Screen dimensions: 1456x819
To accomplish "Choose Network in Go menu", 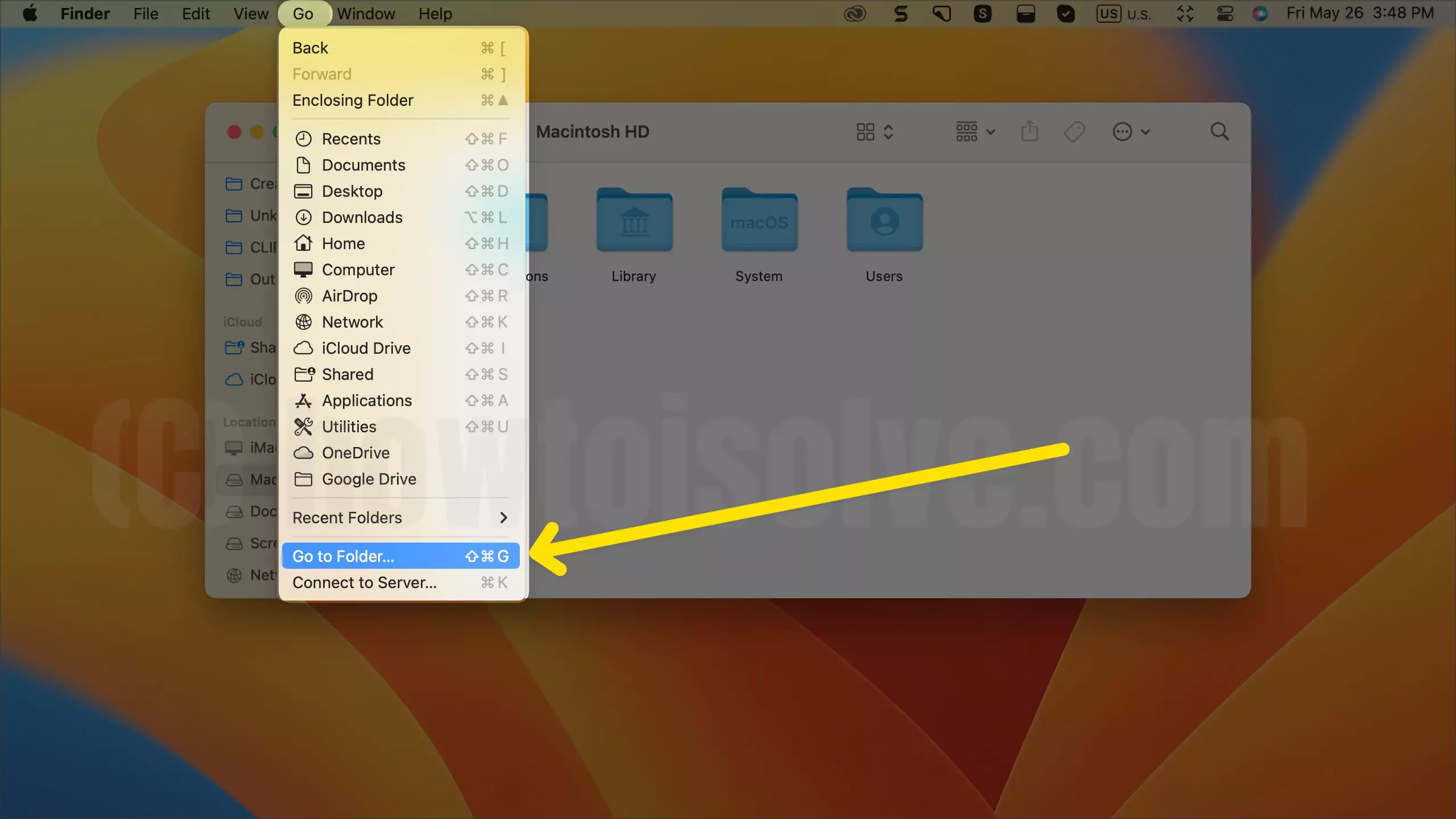I will (401, 322).
